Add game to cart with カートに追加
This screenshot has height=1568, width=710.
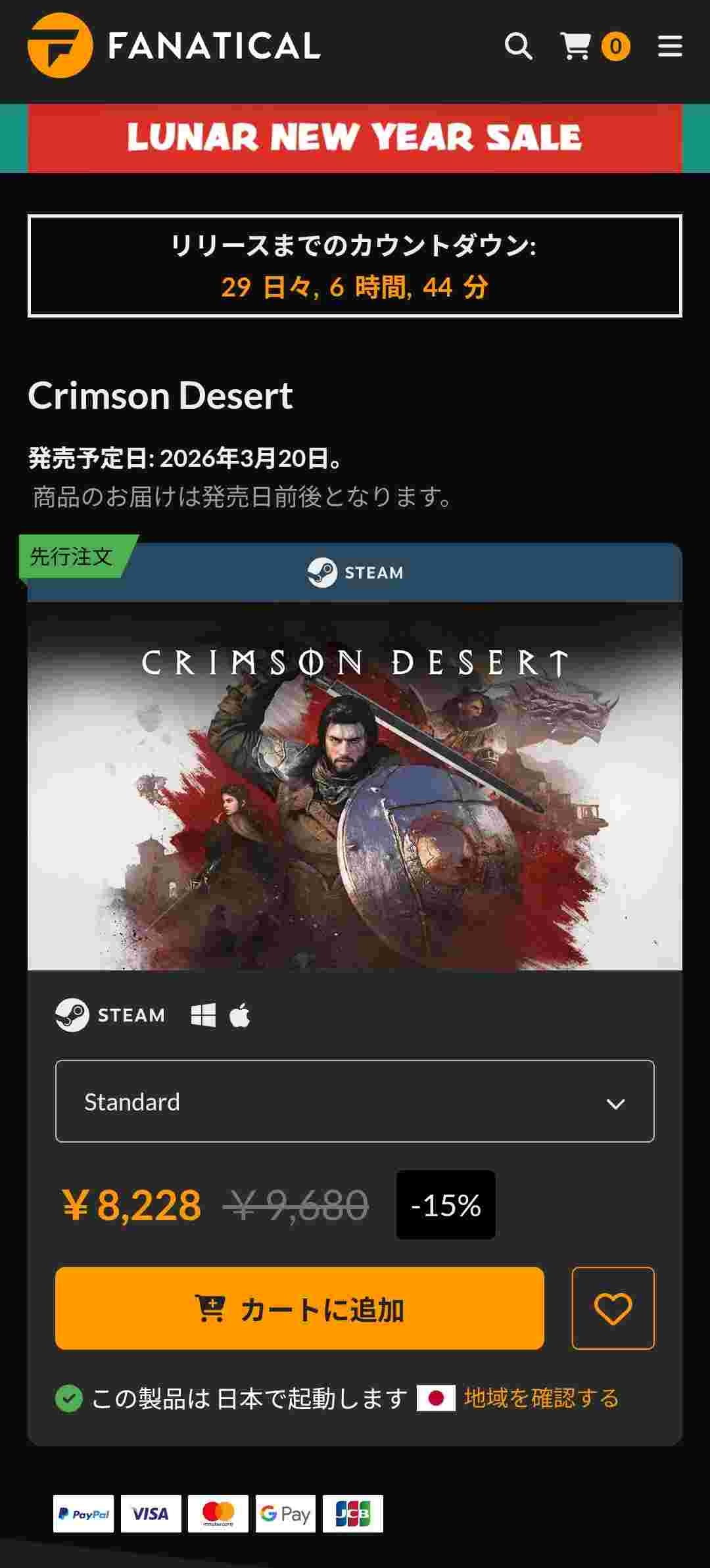[300, 1308]
